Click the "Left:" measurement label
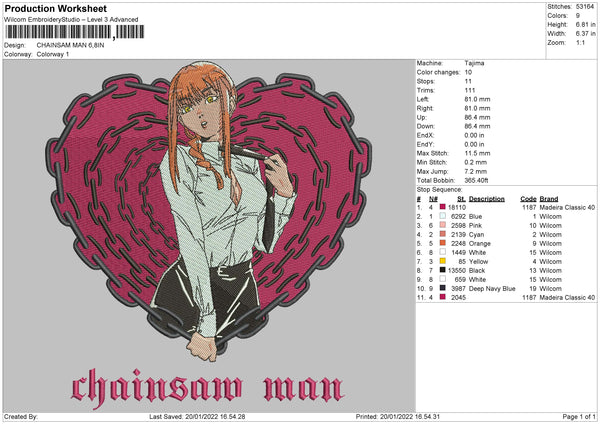600x424 pixels. [x=422, y=99]
